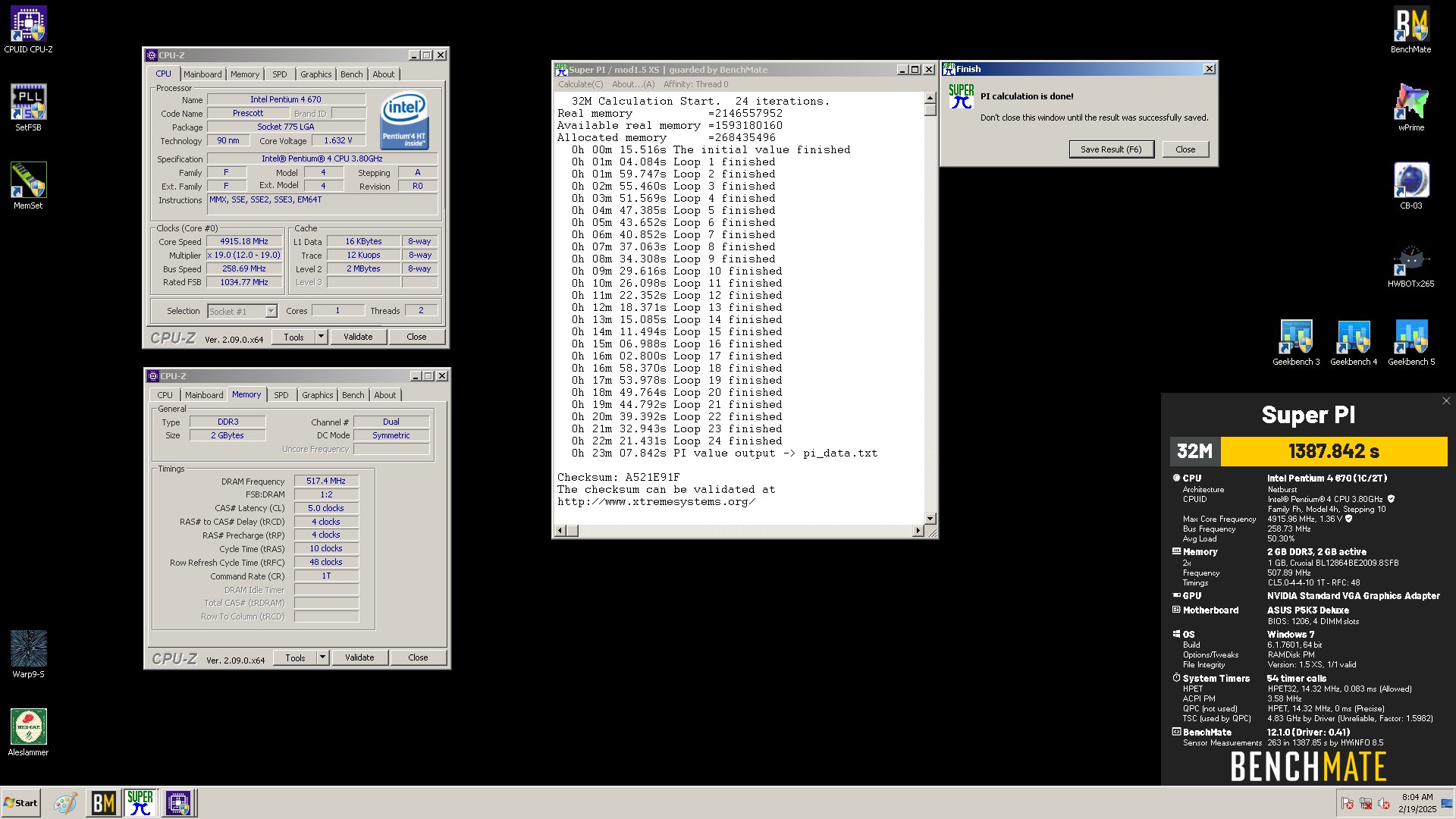This screenshot has width=1456, height=819.
Task: Open Geekbench 5 shortcut
Action: click(1411, 342)
